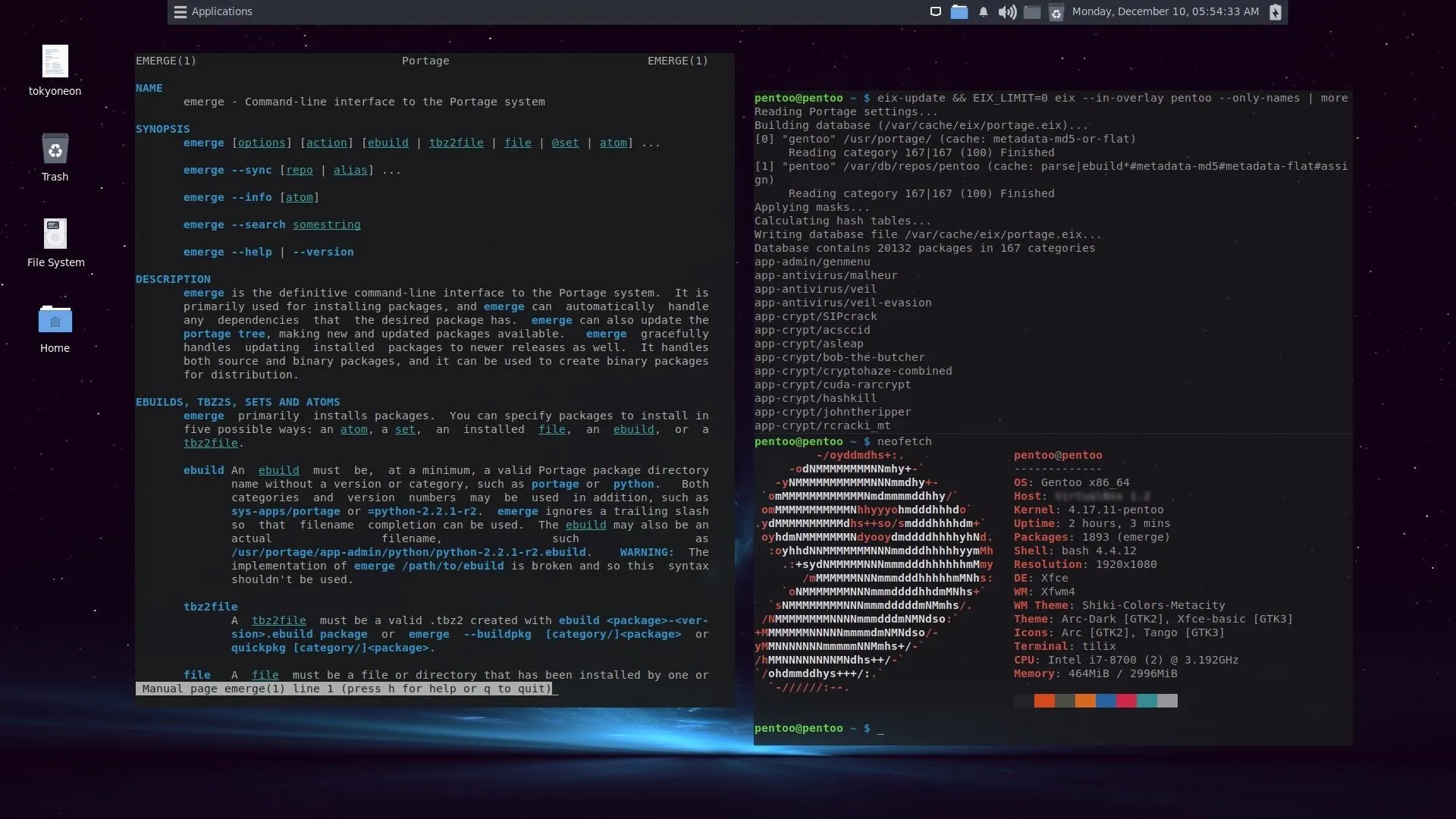Click the gray window icon in the top panel

coord(1032,11)
